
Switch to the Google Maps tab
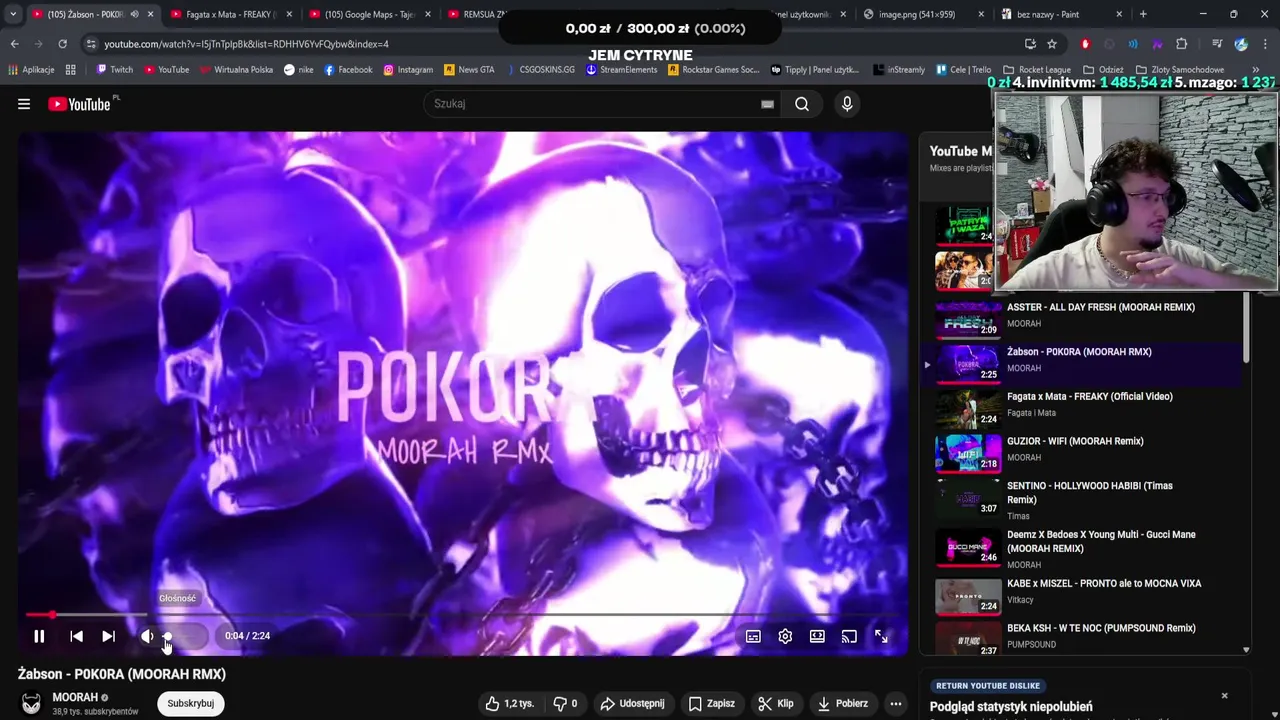tap(368, 14)
